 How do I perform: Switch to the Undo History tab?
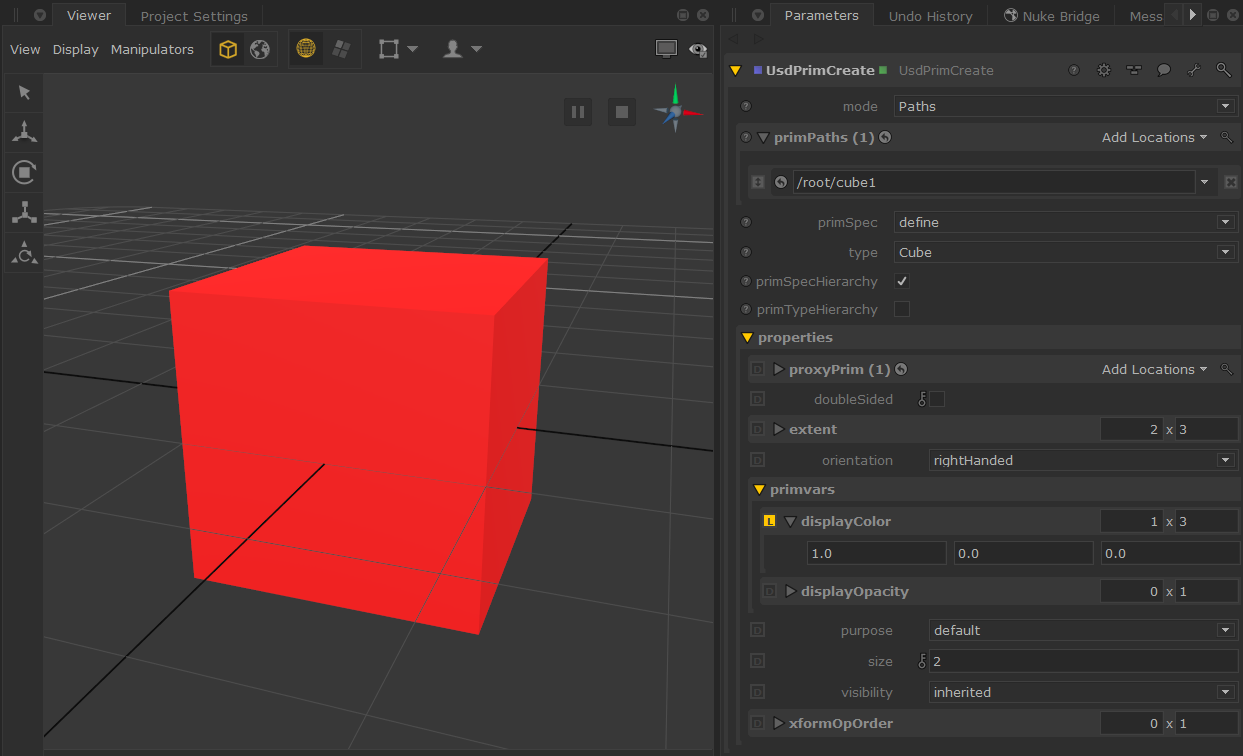pyautogui.click(x=930, y=16)
